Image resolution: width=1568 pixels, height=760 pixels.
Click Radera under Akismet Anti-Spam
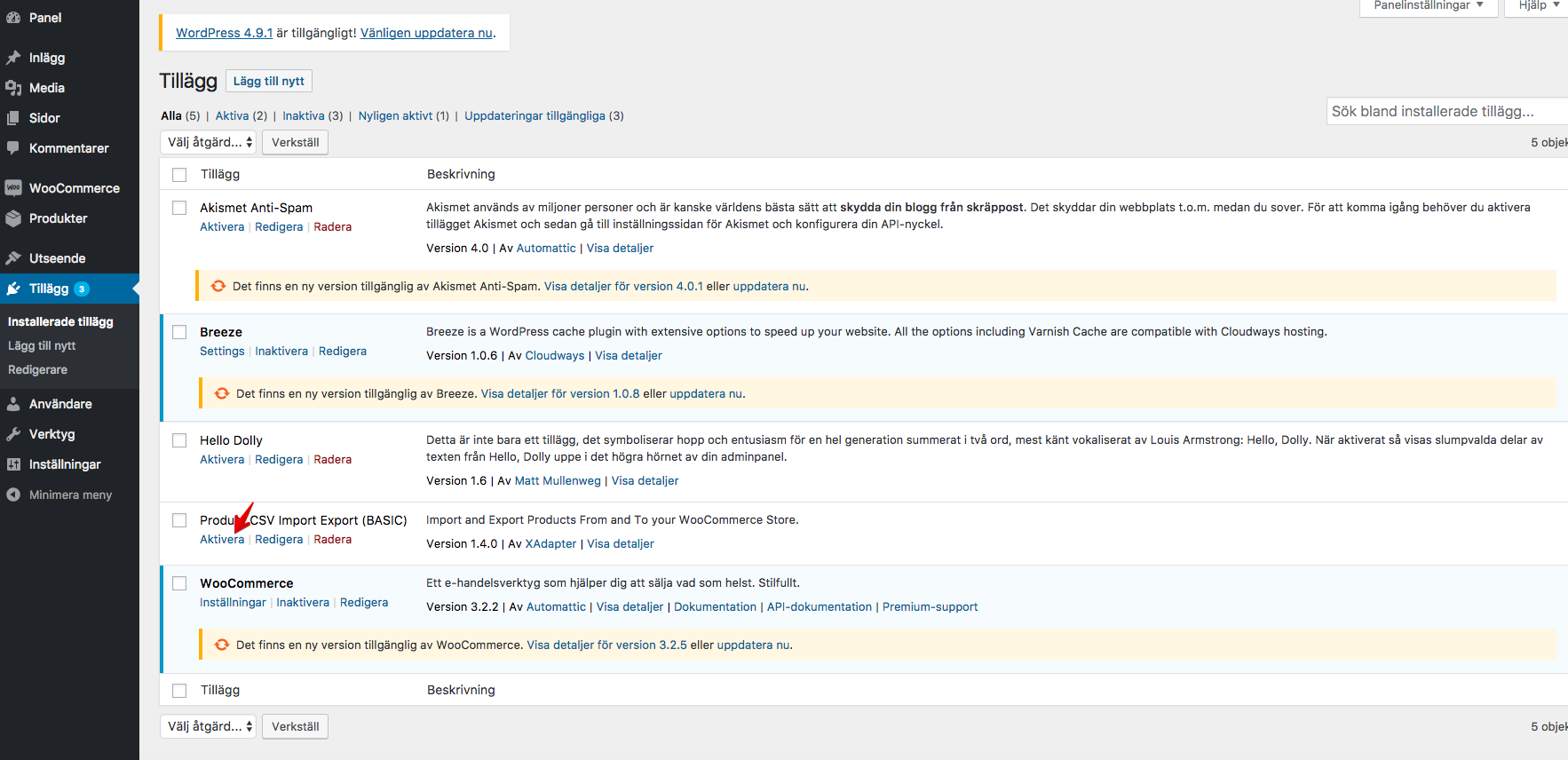click(x=333, y=227)
